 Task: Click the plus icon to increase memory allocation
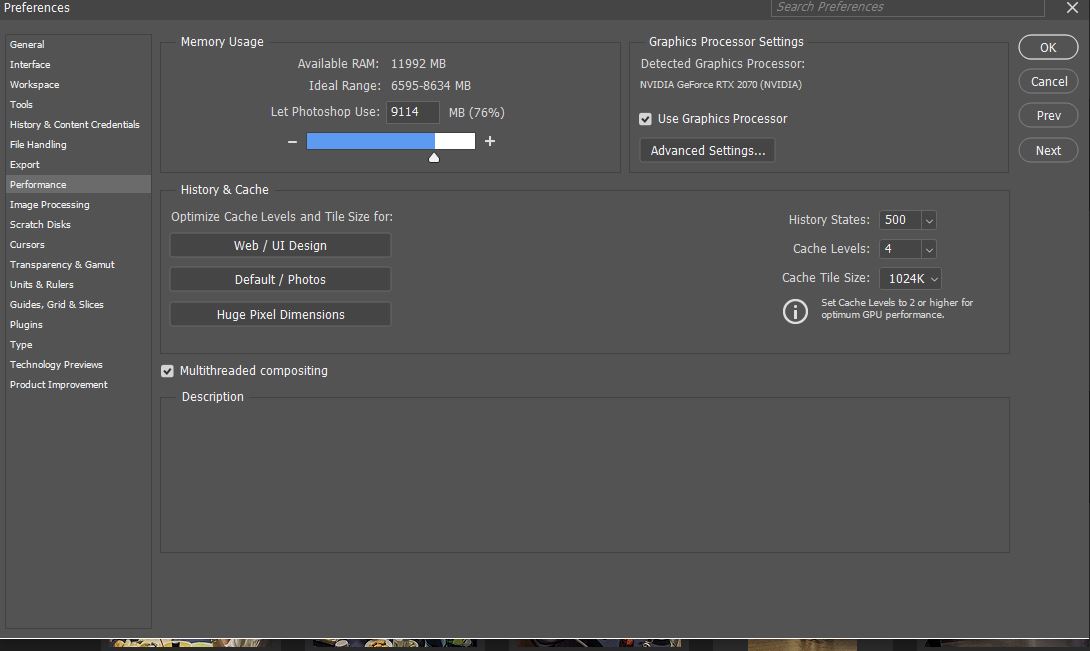pyautogui.click(x=490, y=141)
